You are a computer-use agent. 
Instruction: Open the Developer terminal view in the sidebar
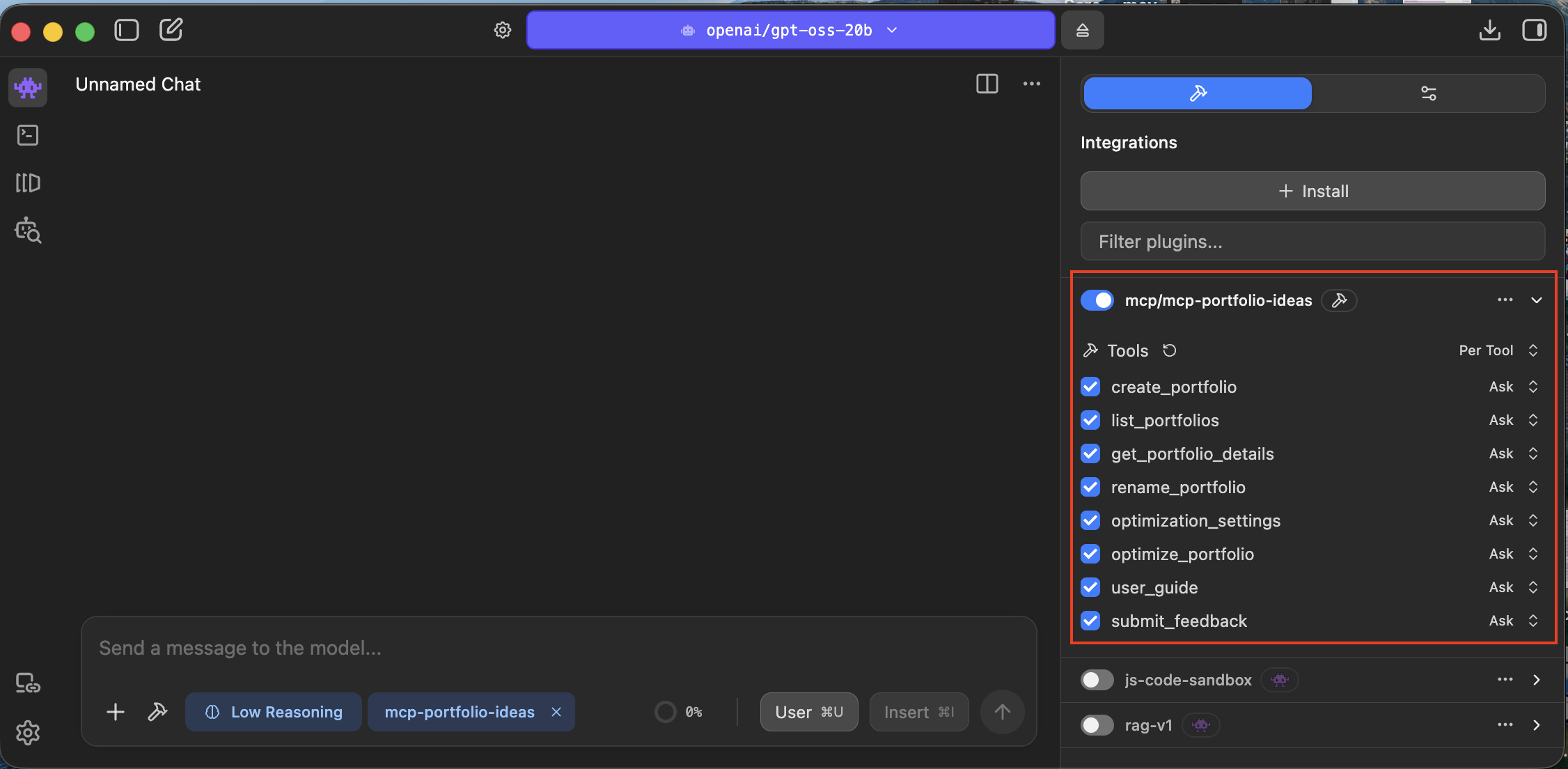[28, 135]
